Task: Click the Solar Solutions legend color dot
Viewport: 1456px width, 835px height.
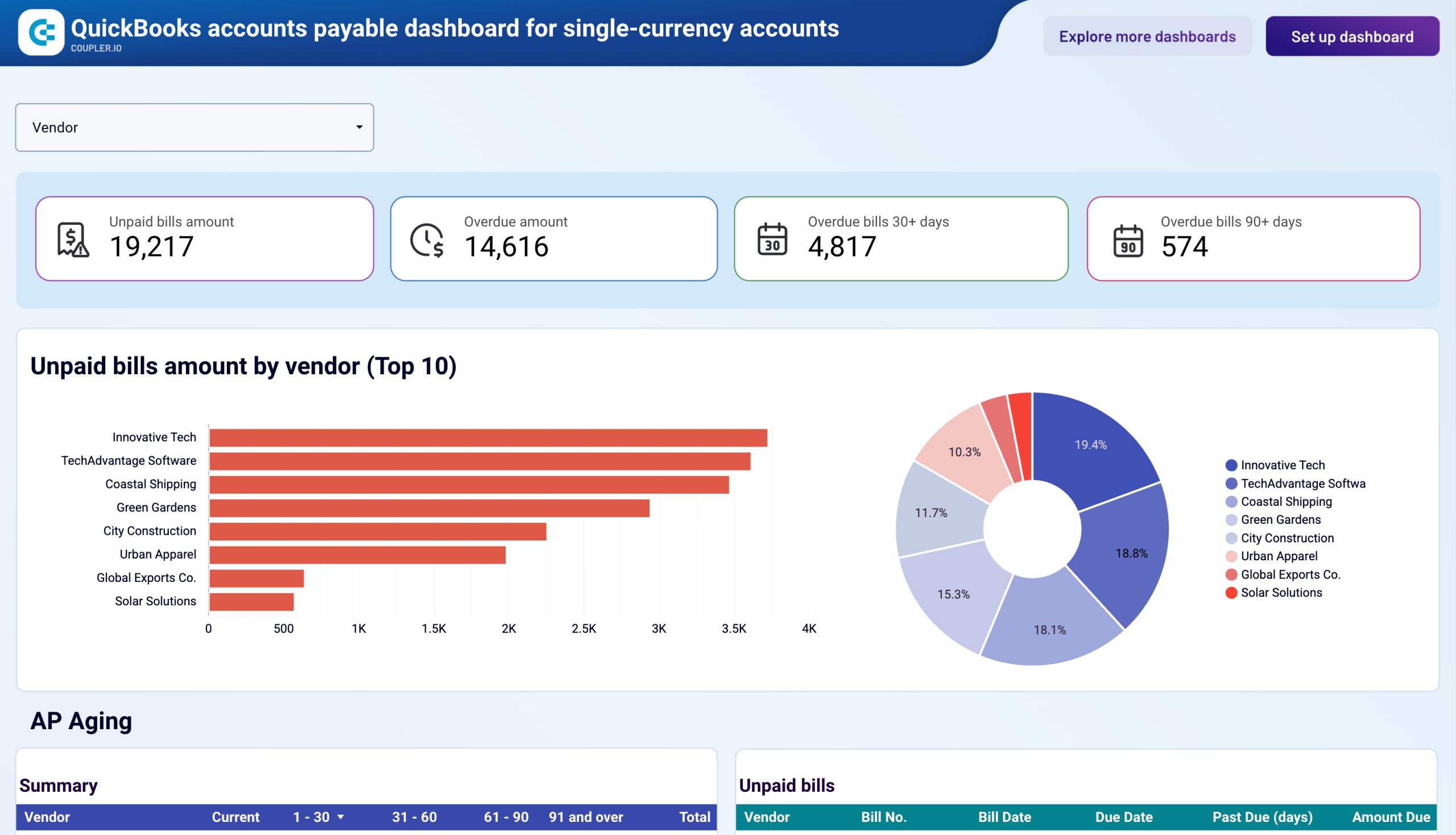Action: point(1231,593)
